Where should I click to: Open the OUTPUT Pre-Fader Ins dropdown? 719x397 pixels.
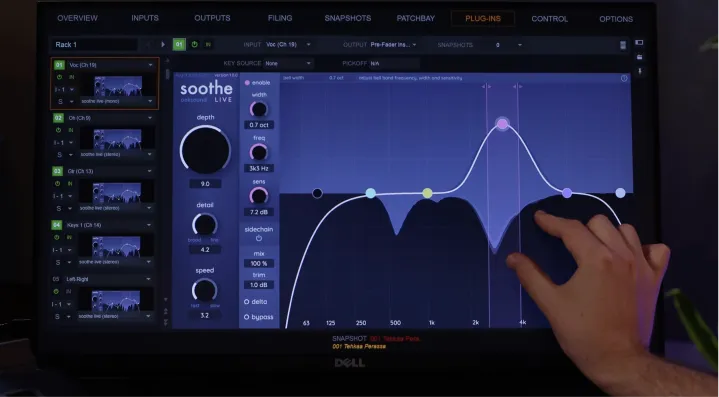click(x=394, y=44)
